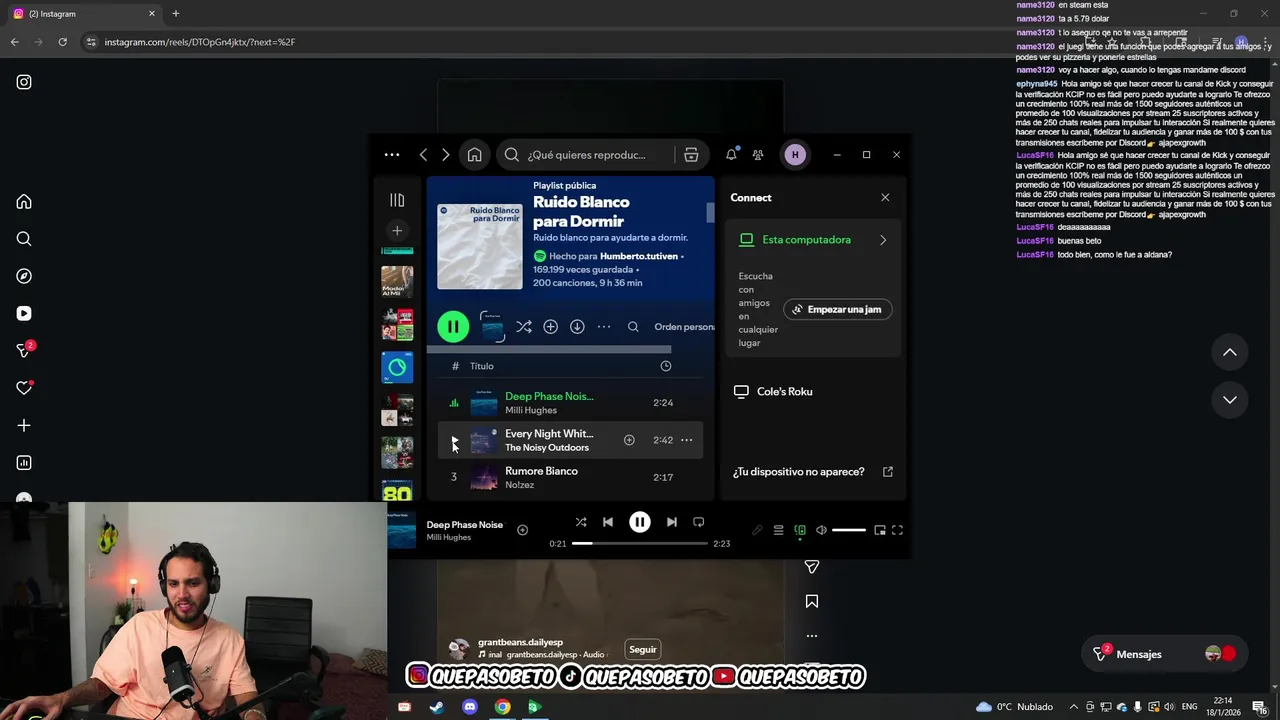Add Every Night White Noise to liked songs
1280x720 pixels.
point(629,440)
